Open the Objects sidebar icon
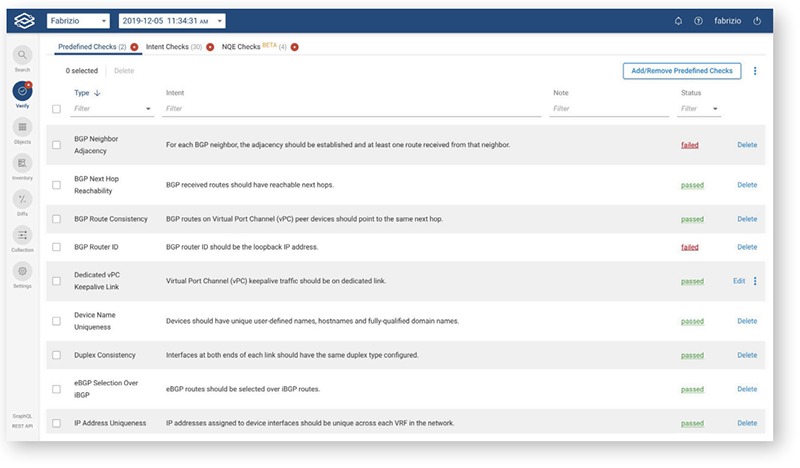800x468 pixels. 22,128
